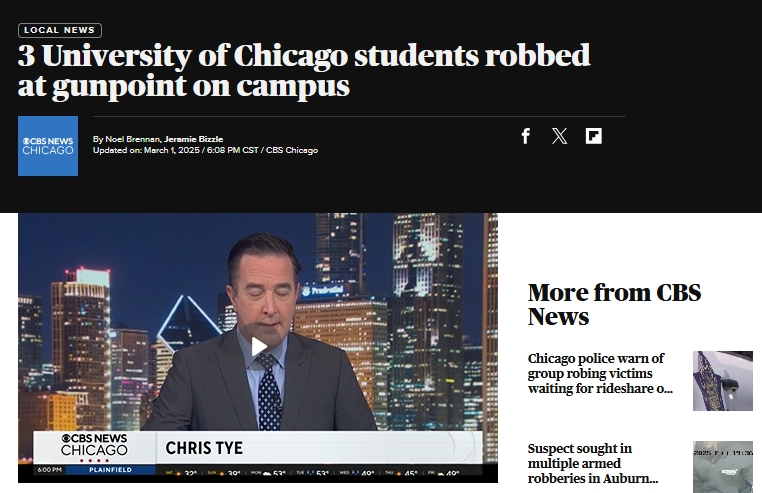Share the article on X
This screenshot has width=762, height=493.
pos(559,136)
